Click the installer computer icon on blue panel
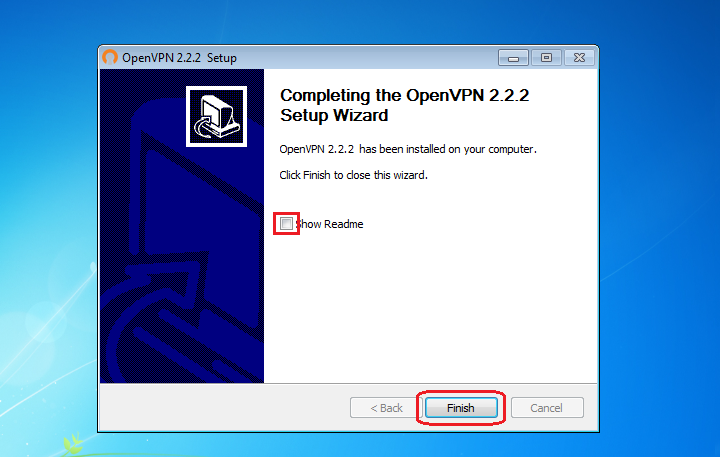 click(x=216, y=117)
